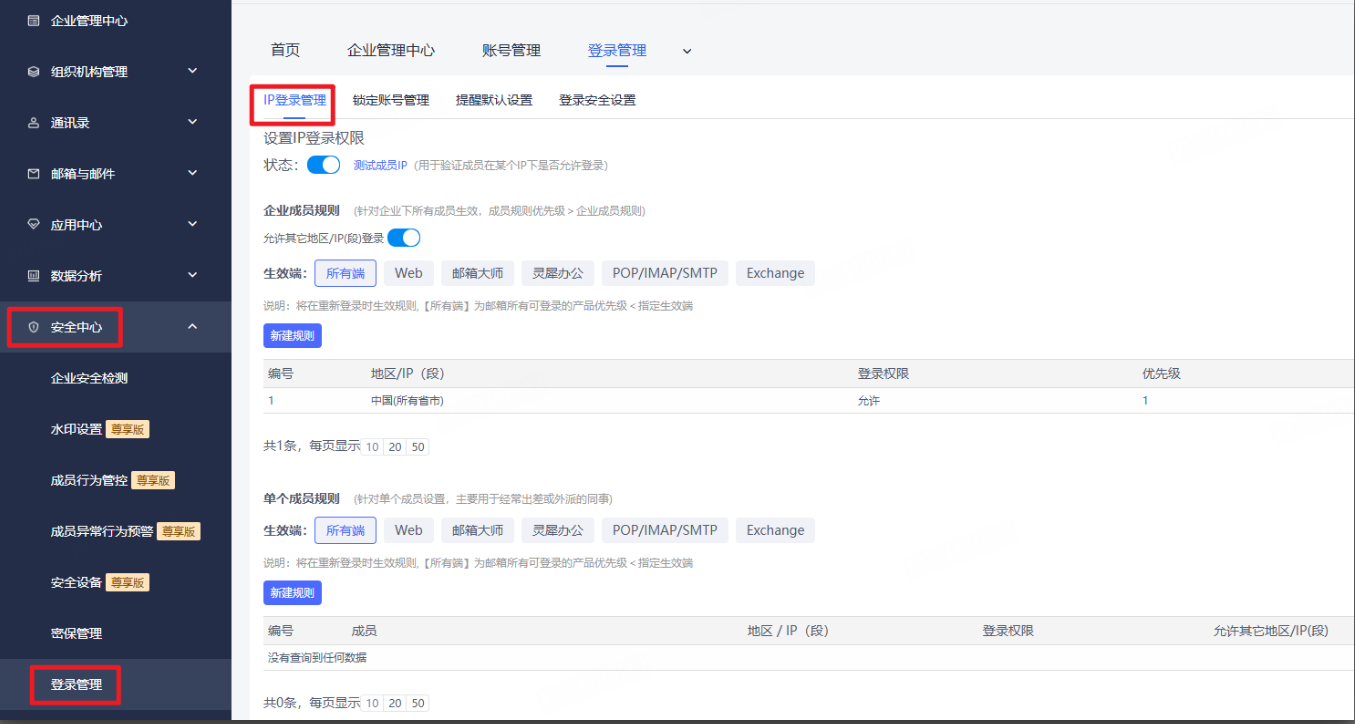The height and width of the screenshot is (724, 1355).
Task: Open 成员行为管控 in sidebar
Action: click(x=89, y=480)
